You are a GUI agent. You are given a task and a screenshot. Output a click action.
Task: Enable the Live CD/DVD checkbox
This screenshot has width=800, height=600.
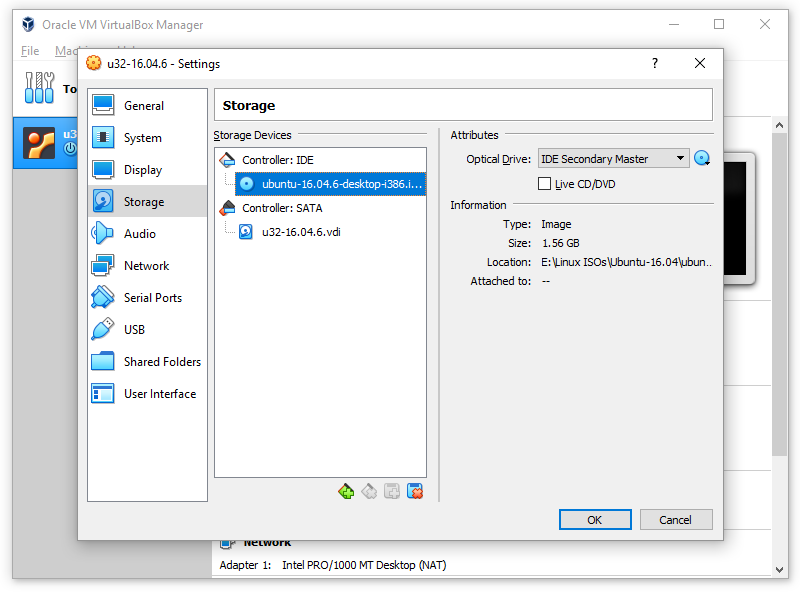(x=545, y=184)
